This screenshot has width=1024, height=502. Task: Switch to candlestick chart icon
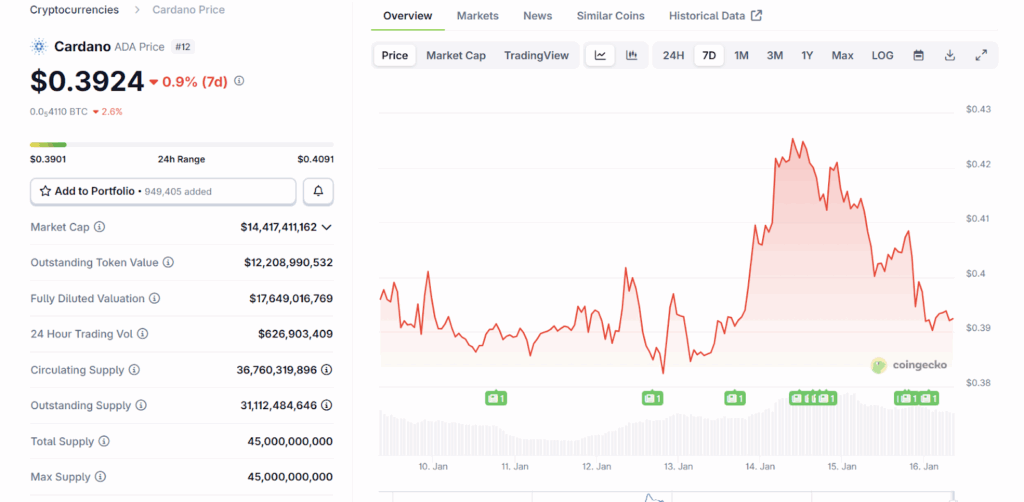pyautogui.click(x=631, y=55)
